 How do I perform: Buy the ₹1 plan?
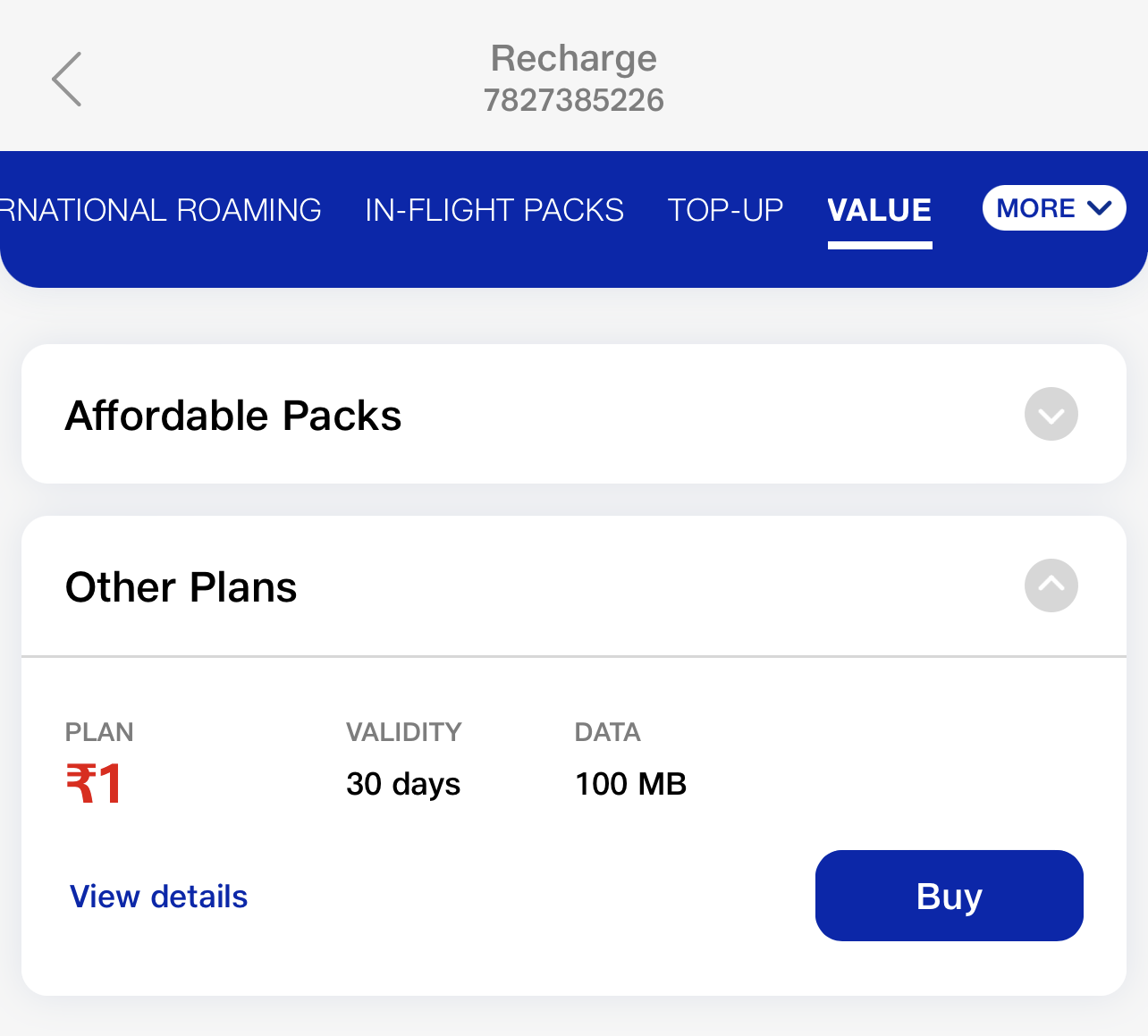(949, 896)
